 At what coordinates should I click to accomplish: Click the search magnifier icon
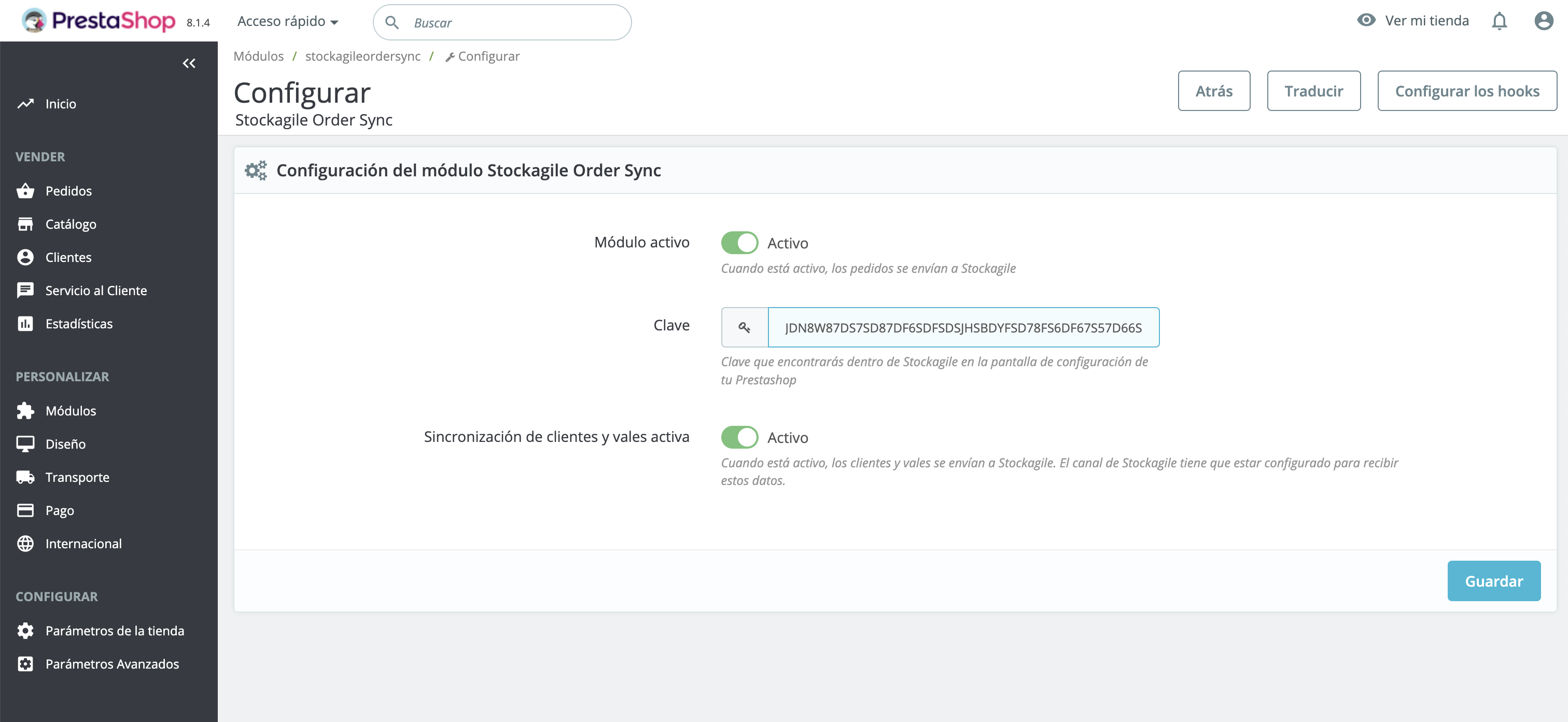[392, 22]
